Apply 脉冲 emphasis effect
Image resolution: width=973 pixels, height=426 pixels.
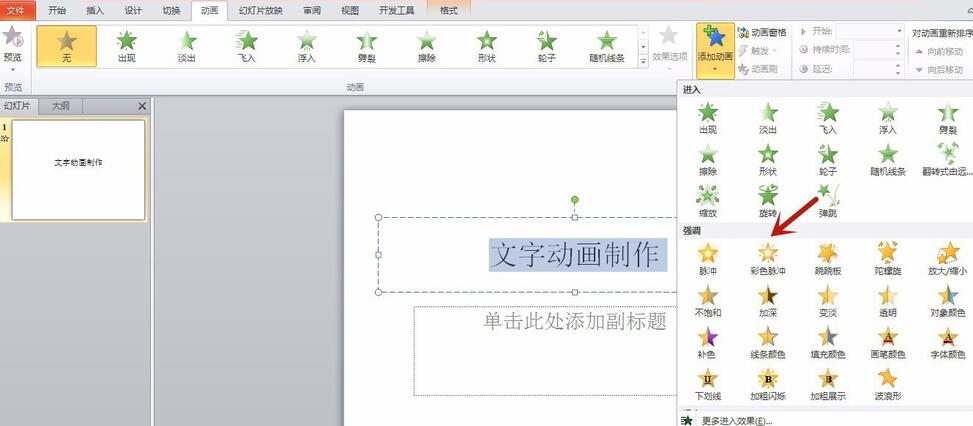point(707,259)
